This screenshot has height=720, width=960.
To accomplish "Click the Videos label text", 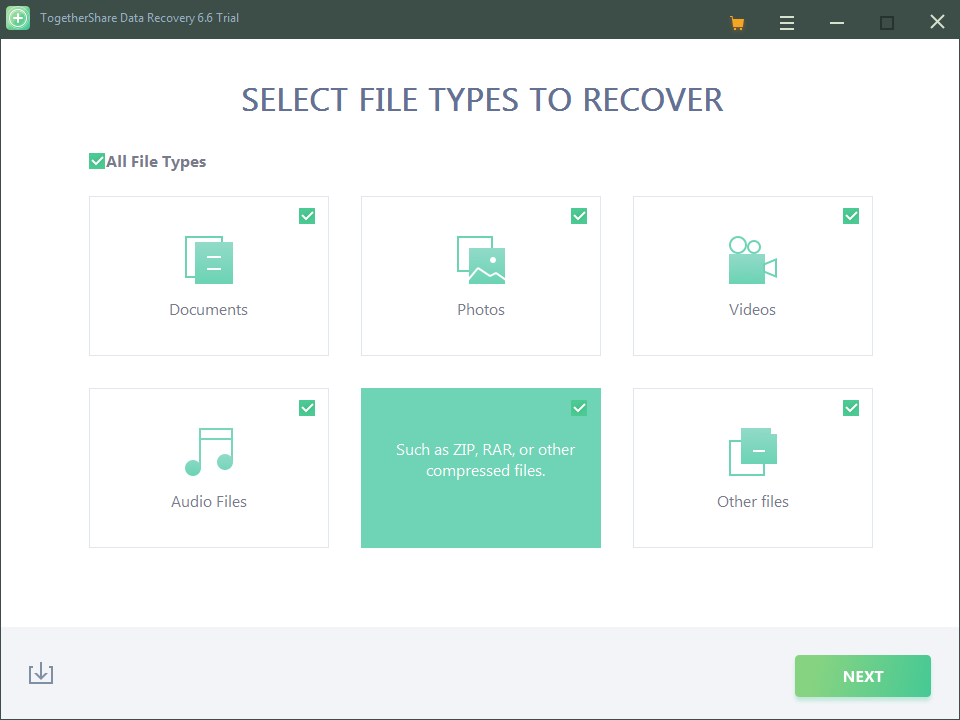I will coord(752,310).
